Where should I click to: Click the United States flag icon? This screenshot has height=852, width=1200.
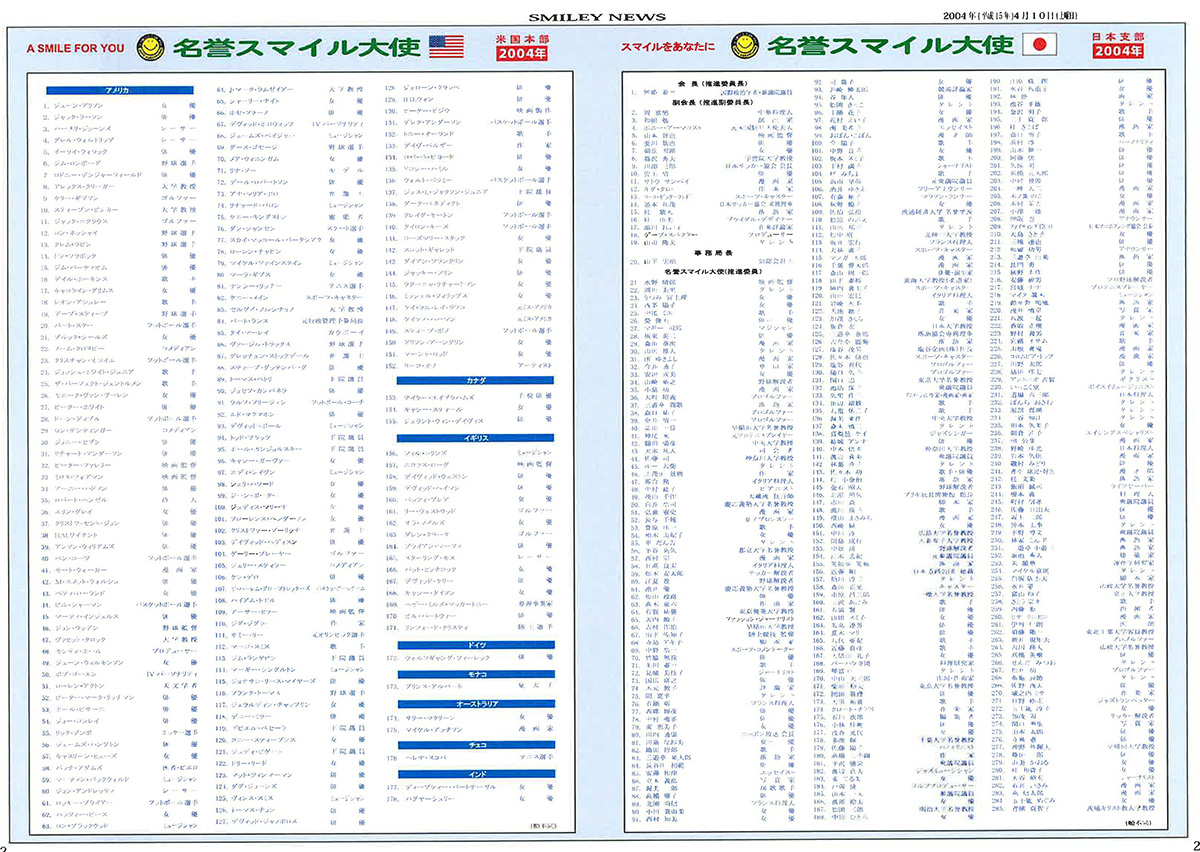point(445,46)
